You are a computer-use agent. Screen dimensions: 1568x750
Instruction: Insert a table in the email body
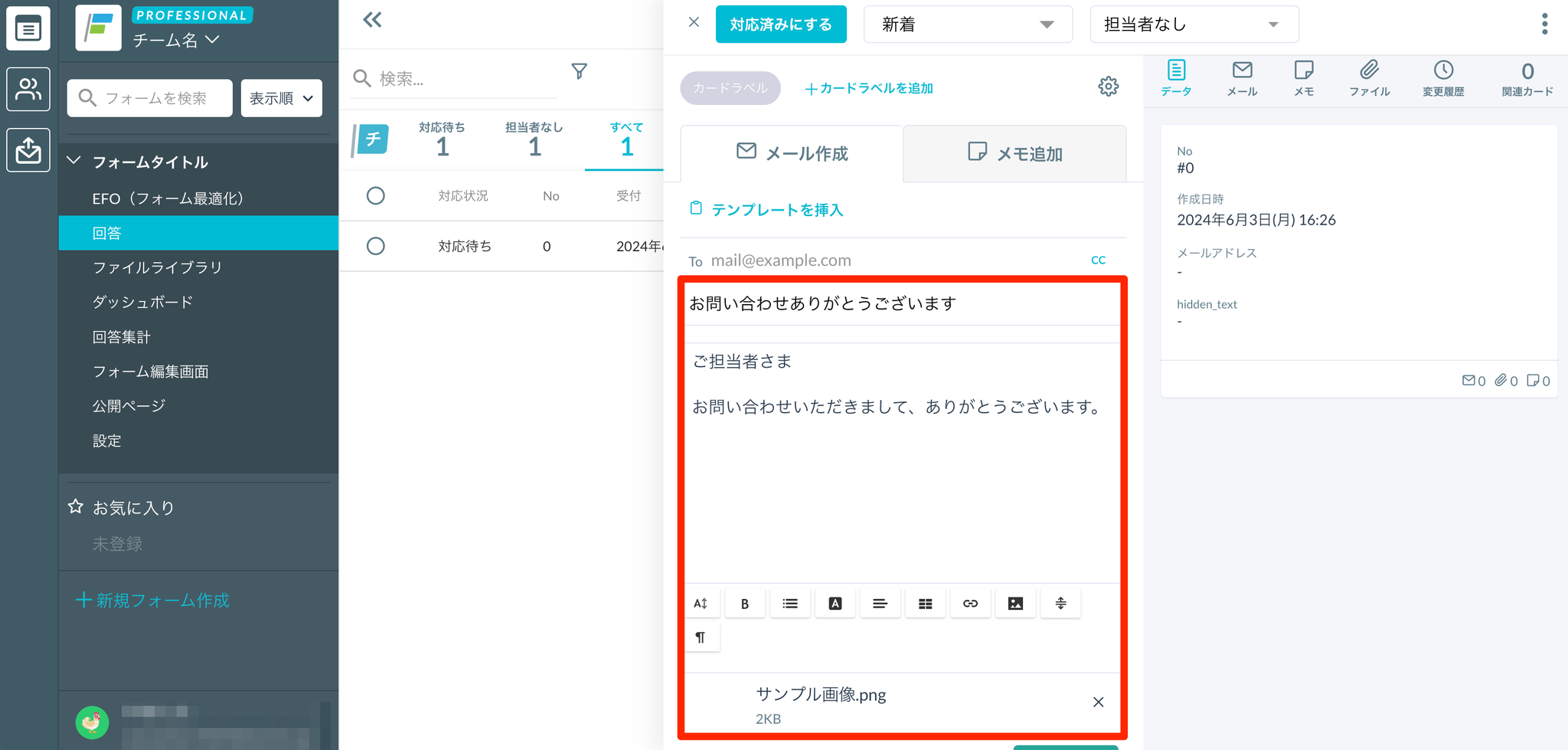click(926, 604)
